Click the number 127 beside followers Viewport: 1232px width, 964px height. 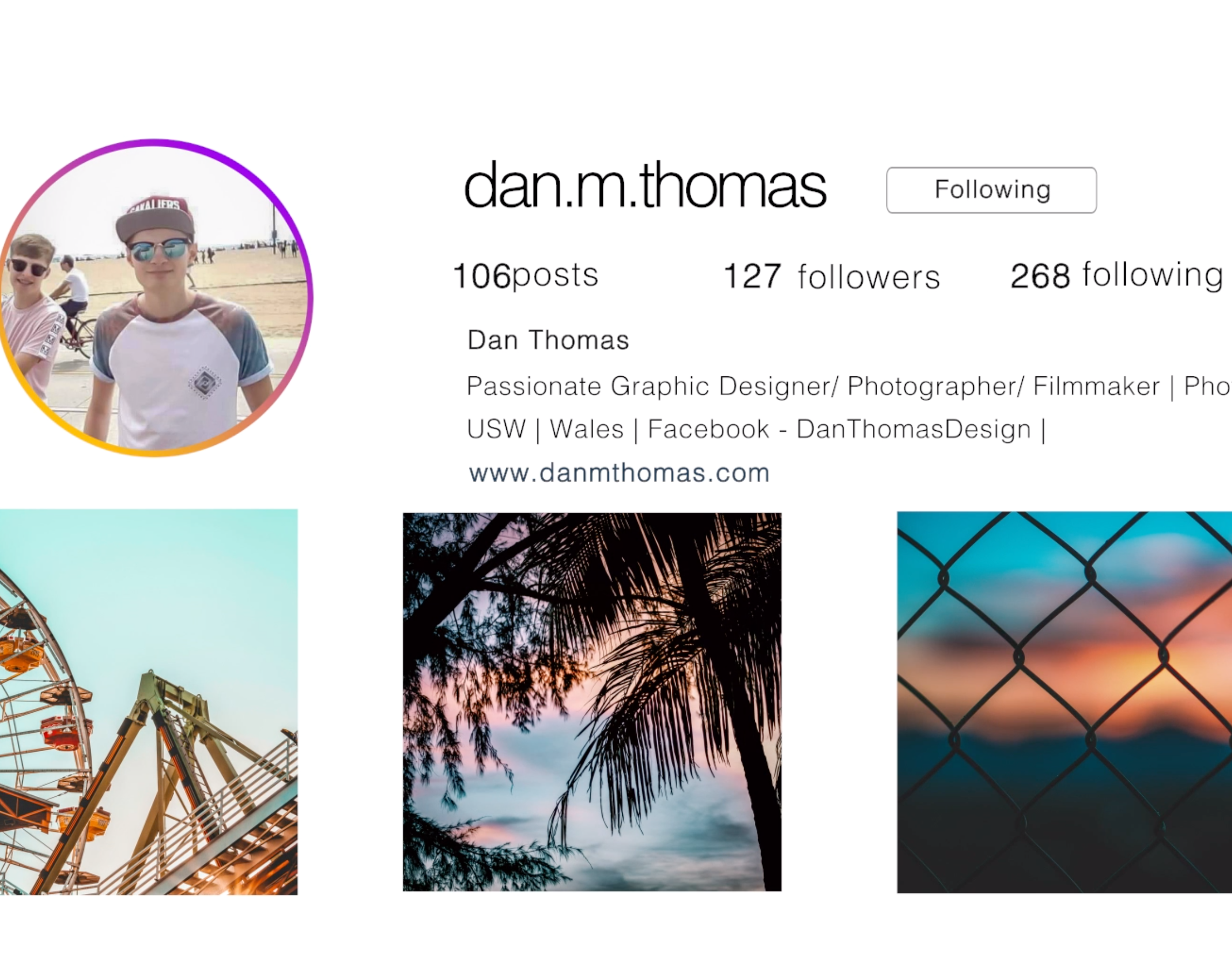tap(752, 277)
